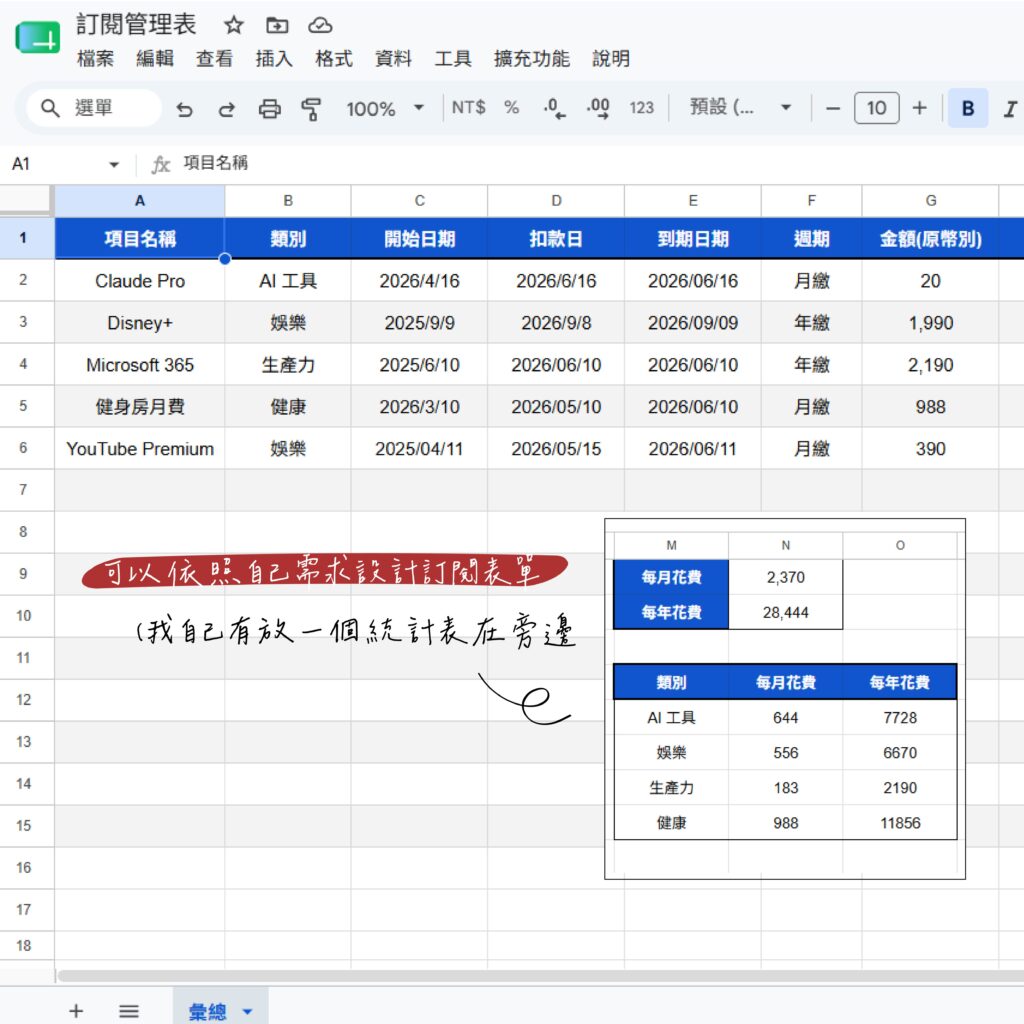
Task: Open the 資料 menu
Action: tap(393, 59)
